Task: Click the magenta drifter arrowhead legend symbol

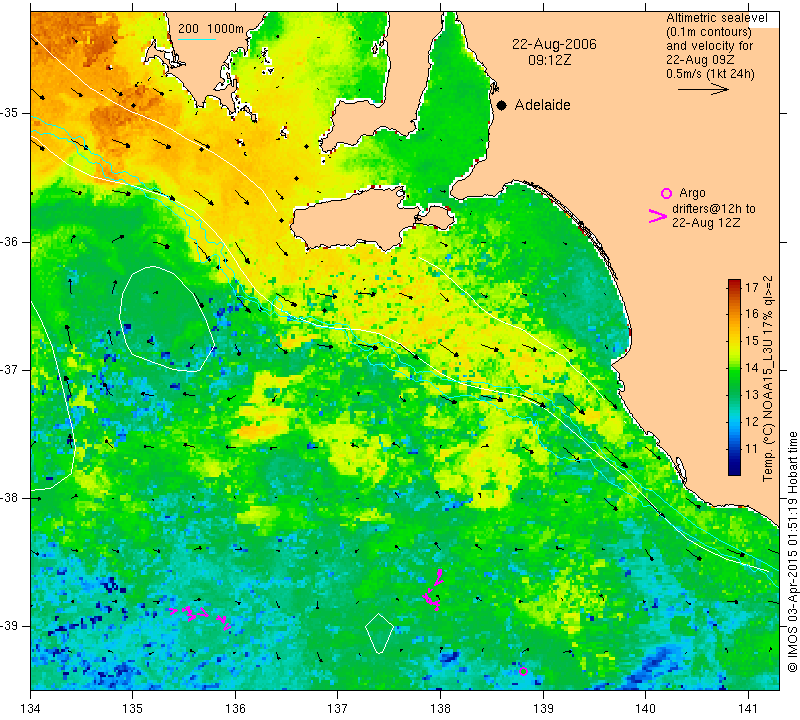Action: tap(658, 216)
